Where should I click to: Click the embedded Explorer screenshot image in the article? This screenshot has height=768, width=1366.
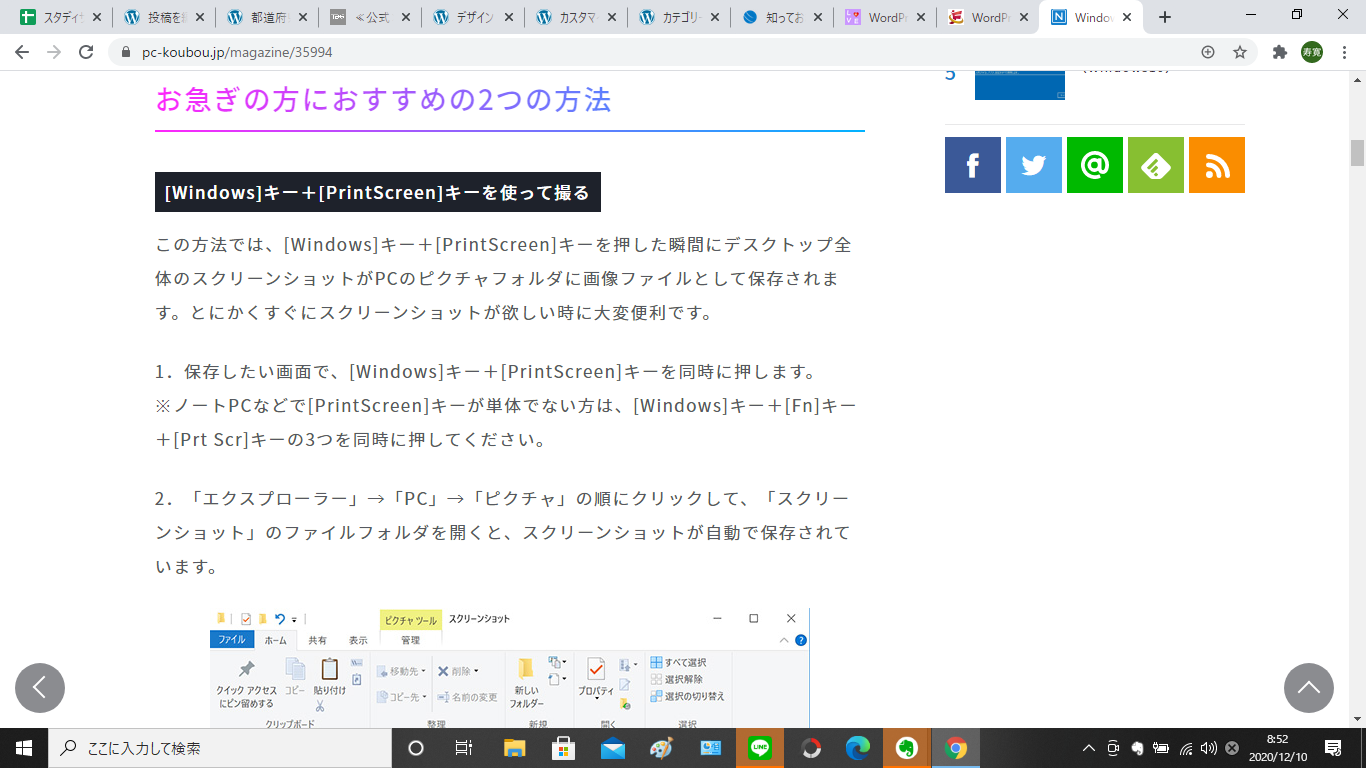click(x=509, y=667)
